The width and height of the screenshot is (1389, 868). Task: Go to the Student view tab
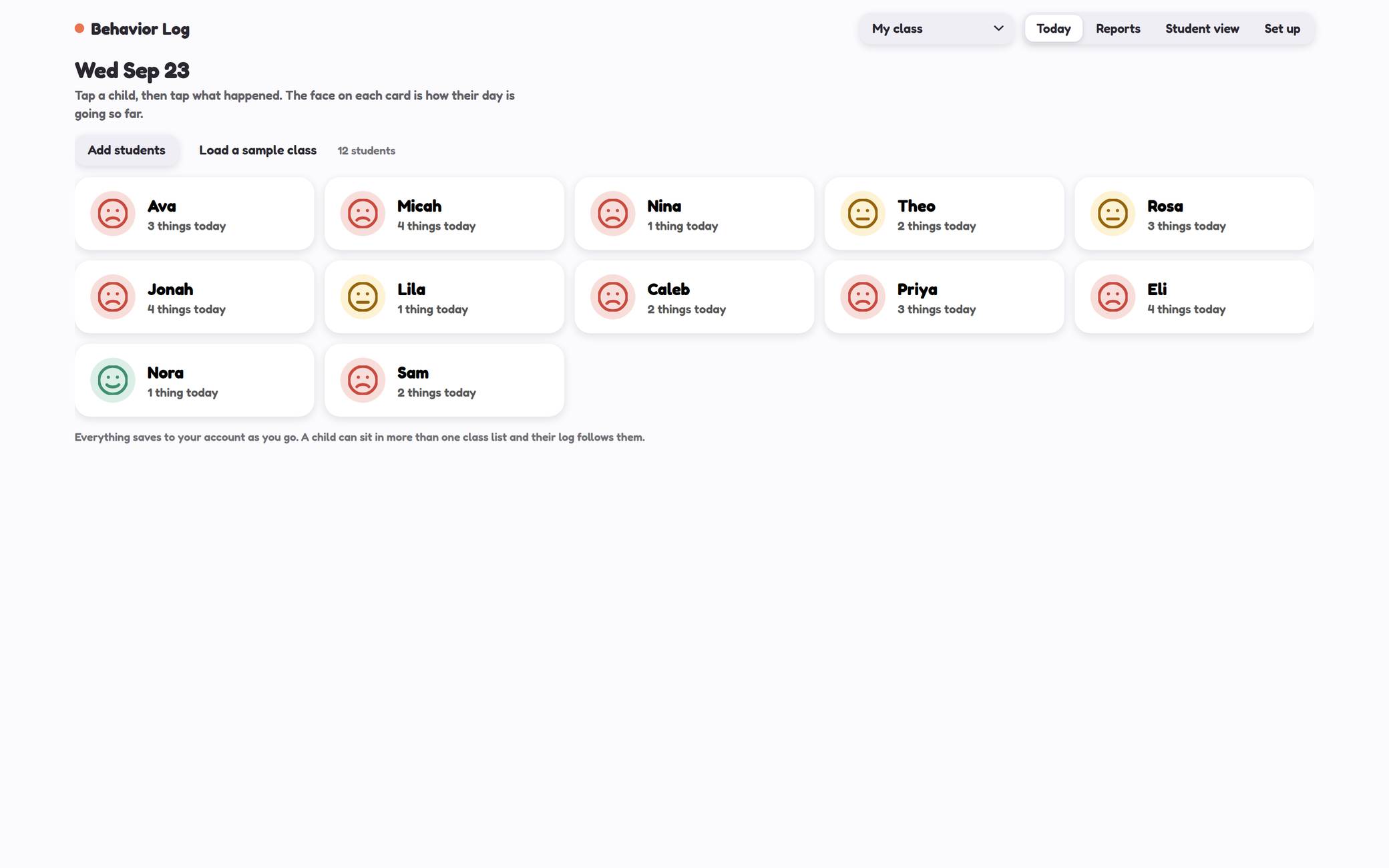click(x=1202, y=29)
